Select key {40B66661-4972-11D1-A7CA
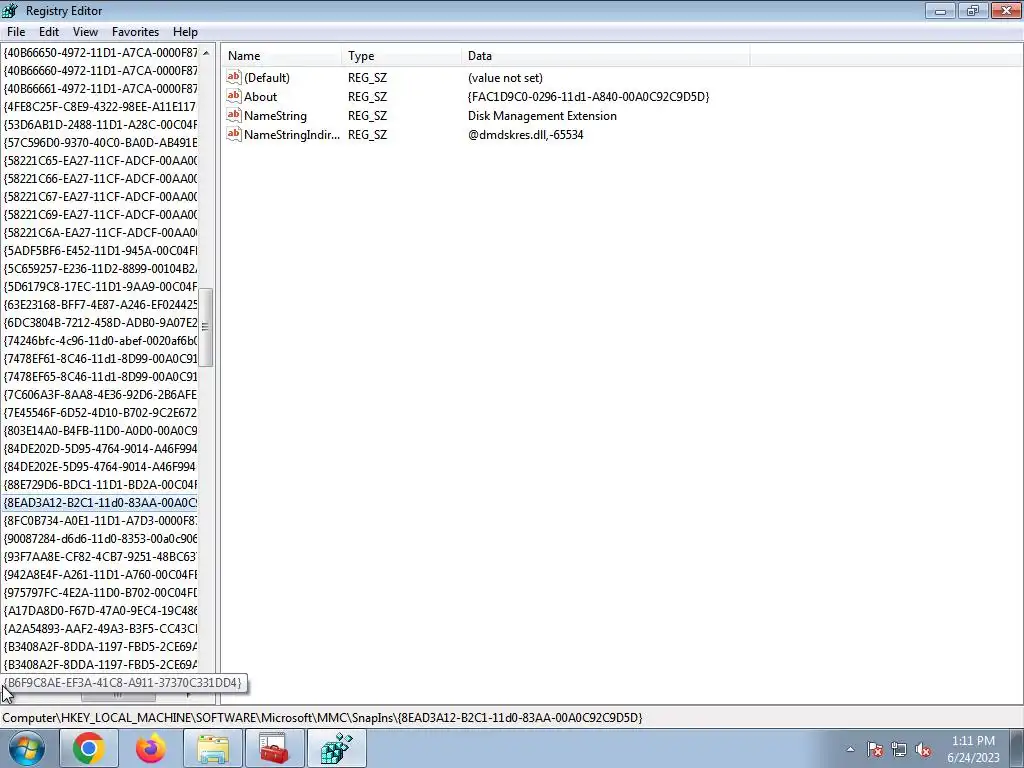This screenshot has height=768, width=1024. 100,88
